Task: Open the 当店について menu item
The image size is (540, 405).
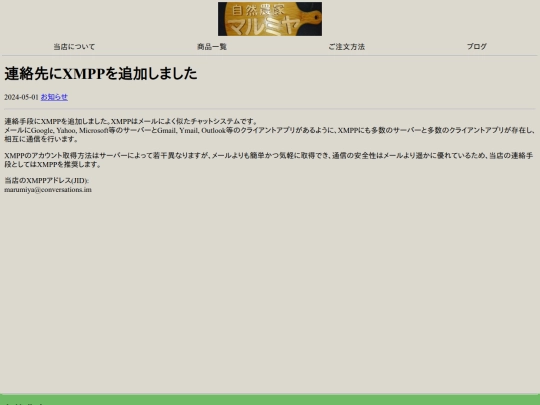Action: click(x=74, y=47)
